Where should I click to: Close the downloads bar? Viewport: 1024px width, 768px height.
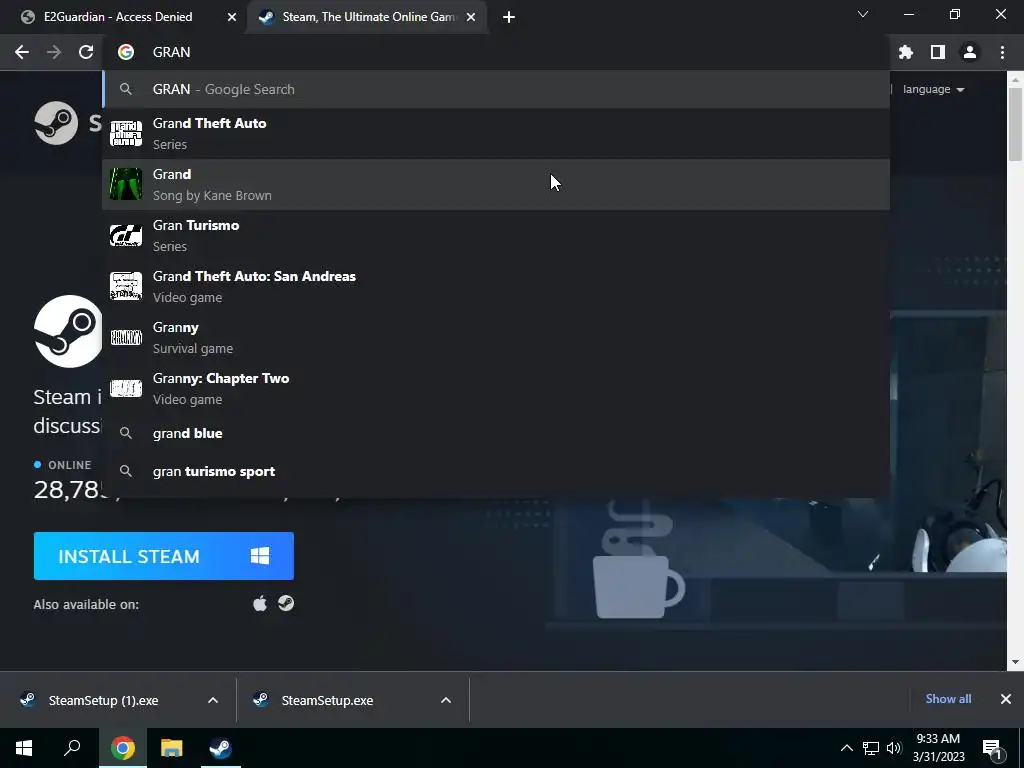click(x=1006, y=699)
